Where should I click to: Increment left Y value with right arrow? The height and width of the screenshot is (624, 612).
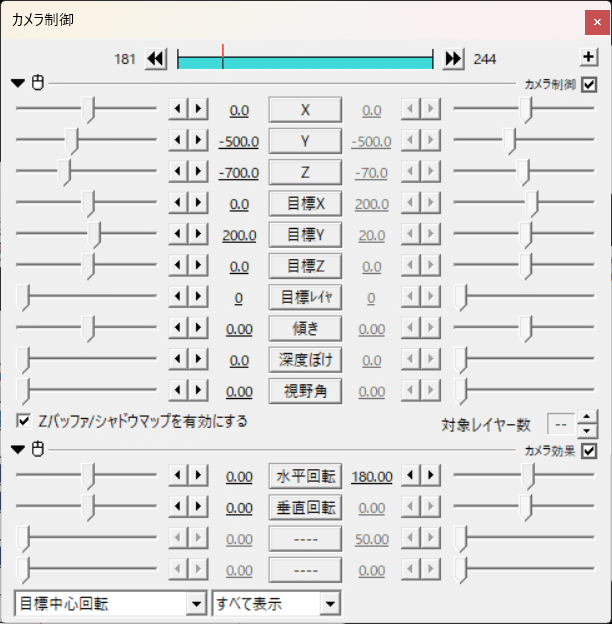tap(198, 140)
